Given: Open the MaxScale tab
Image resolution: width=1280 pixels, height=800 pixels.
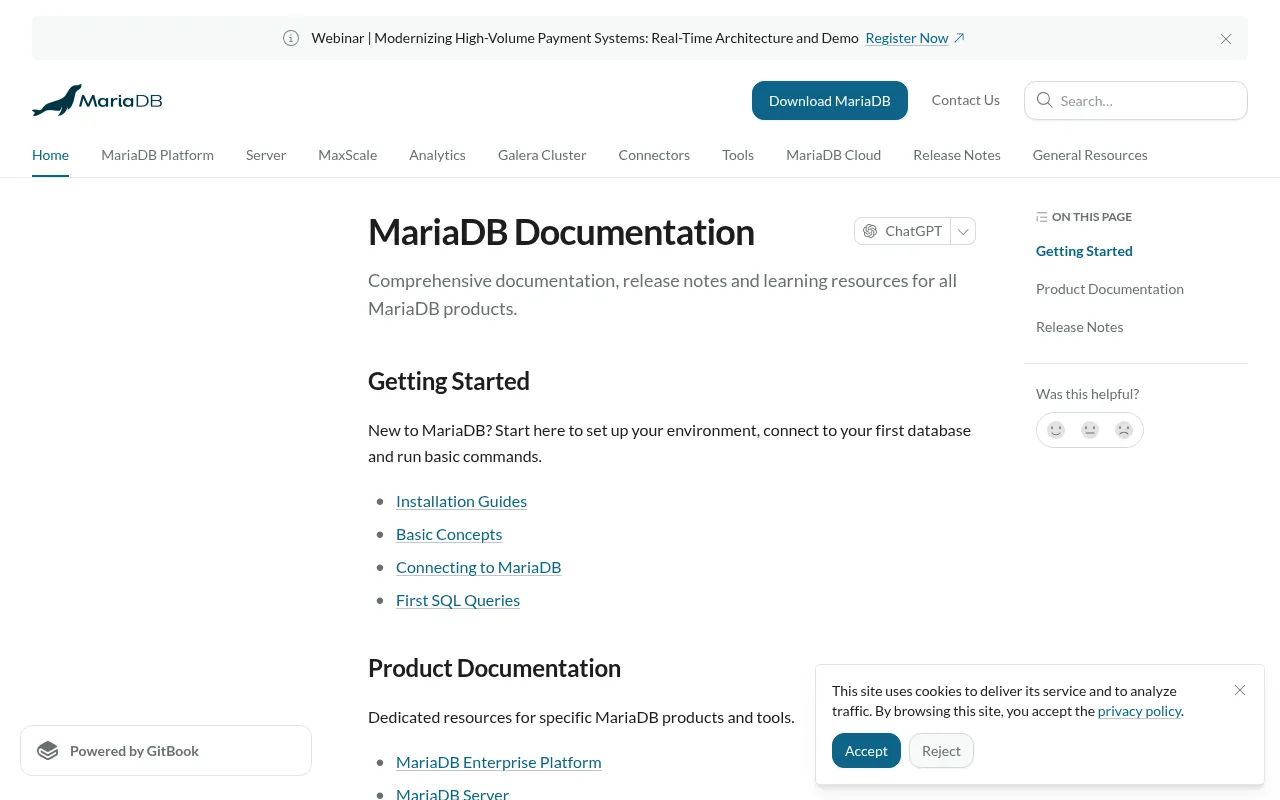Looking at the screenshot, I should [x=348, y=155].
